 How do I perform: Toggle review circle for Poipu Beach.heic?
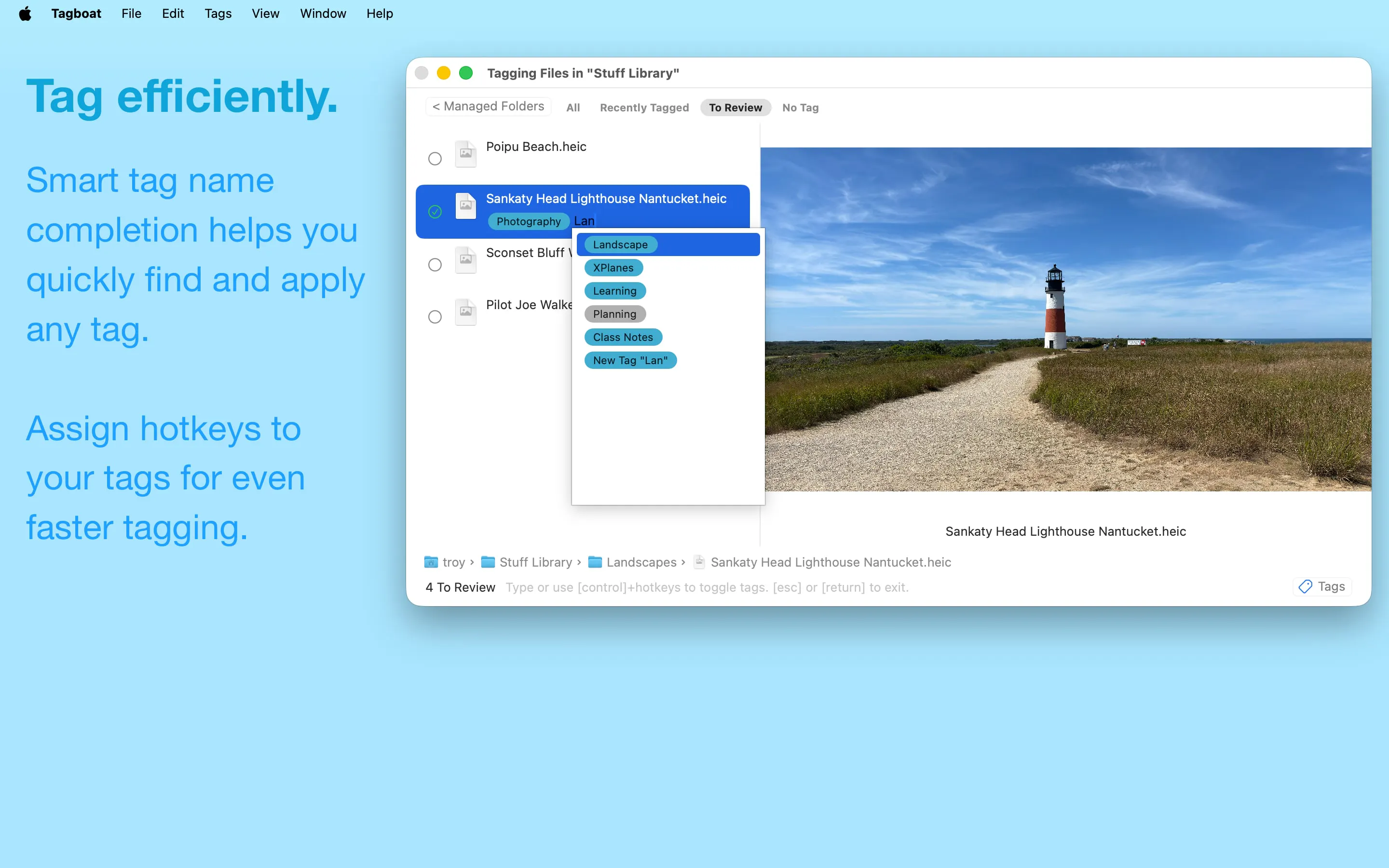(435, 159)
